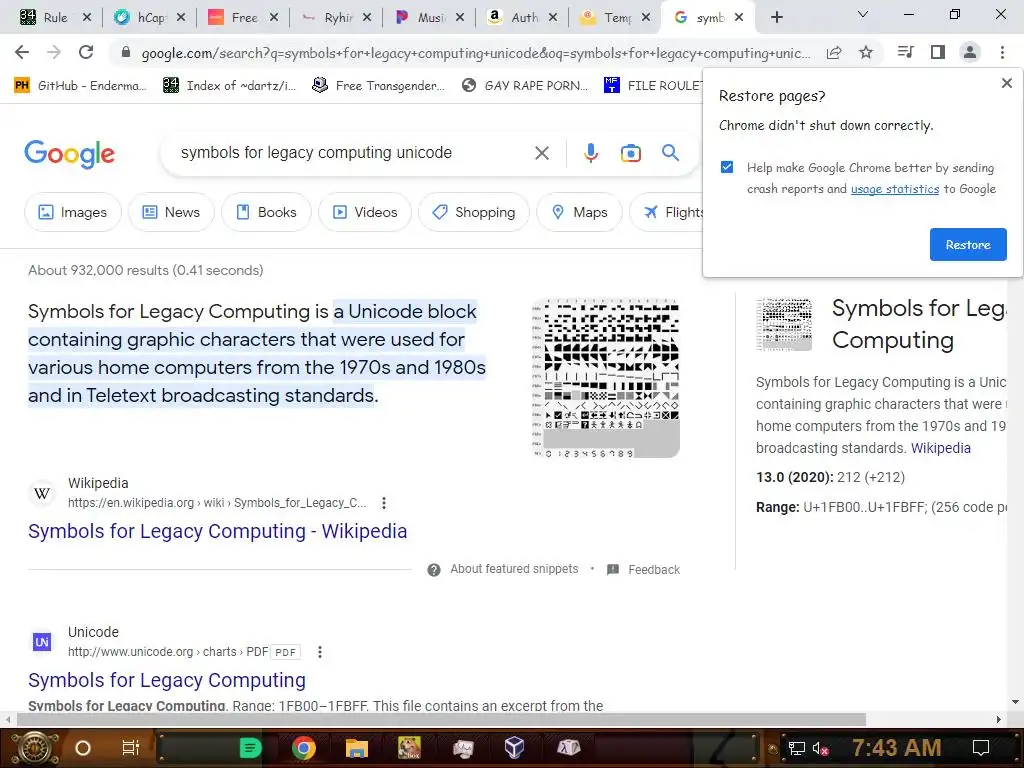The height and width of the screenshot is (768, 1024).
Task: Open Cortana search circle on taskbar
Action: click(83, 748)
